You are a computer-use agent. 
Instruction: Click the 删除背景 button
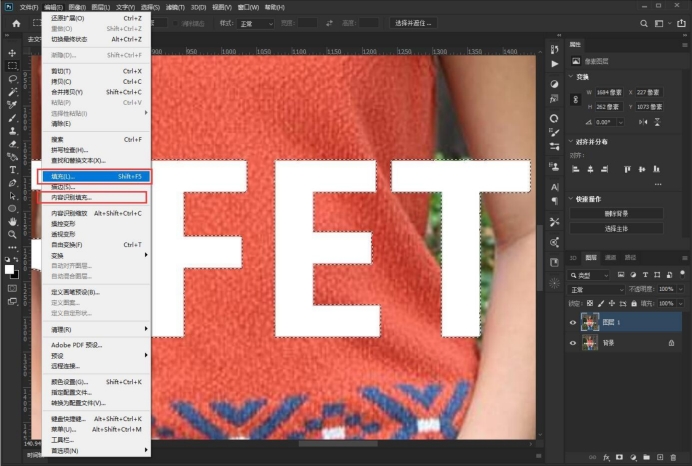pos(616,214)
